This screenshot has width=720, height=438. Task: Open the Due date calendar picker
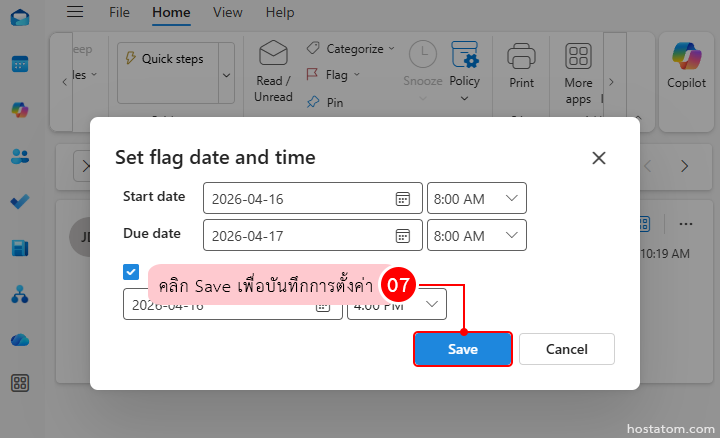[403, 236]
